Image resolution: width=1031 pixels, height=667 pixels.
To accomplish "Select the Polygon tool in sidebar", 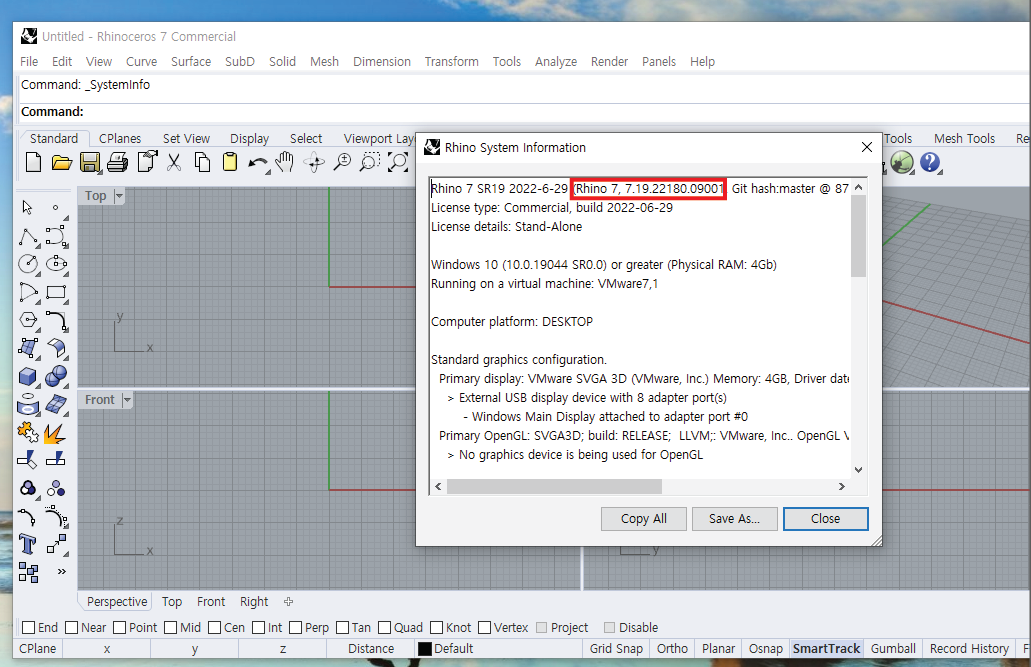I will (x=28, y=320).
